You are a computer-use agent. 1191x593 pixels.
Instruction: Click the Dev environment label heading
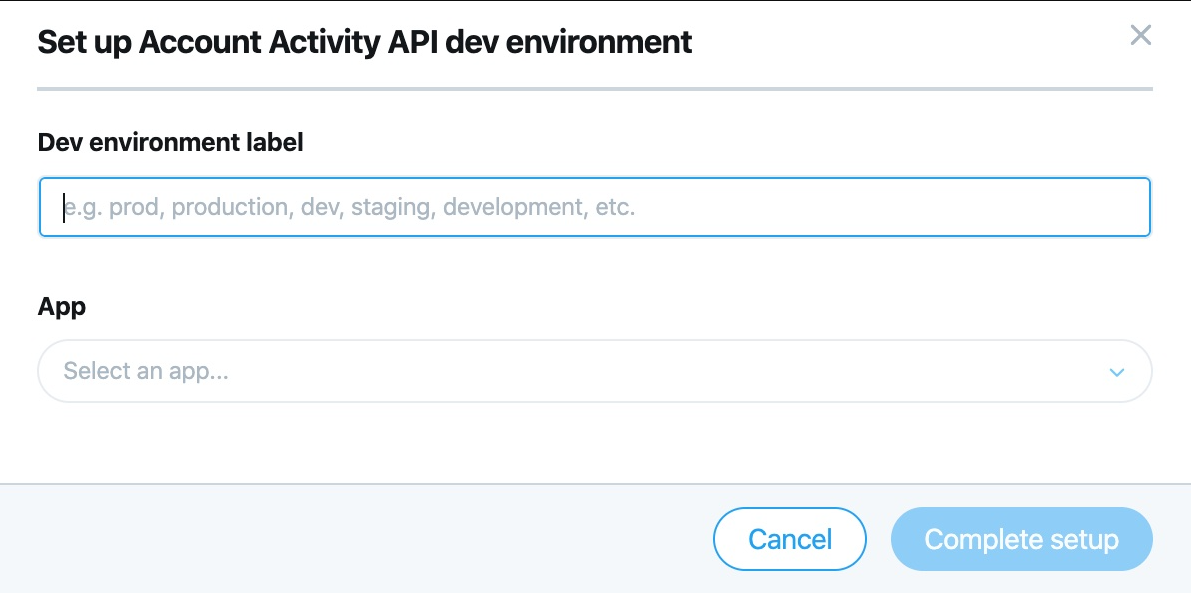[170, 142]
